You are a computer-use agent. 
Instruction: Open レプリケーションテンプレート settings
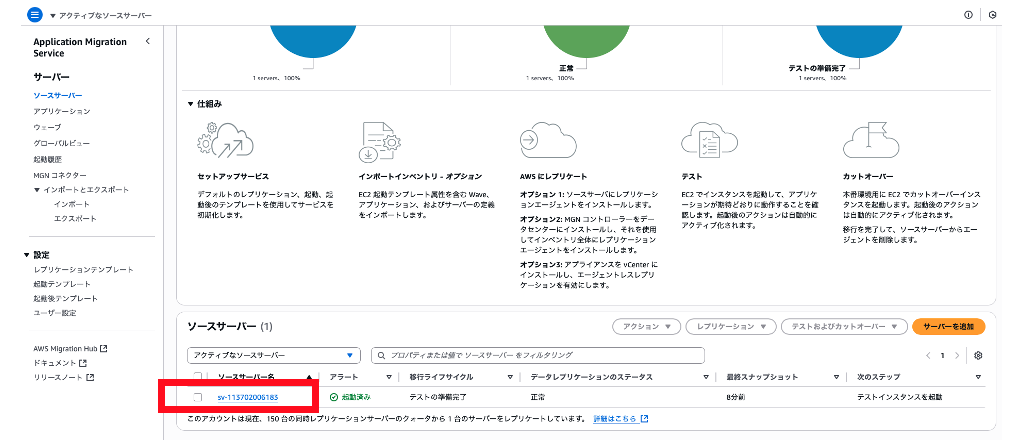[x=83, y=270]
